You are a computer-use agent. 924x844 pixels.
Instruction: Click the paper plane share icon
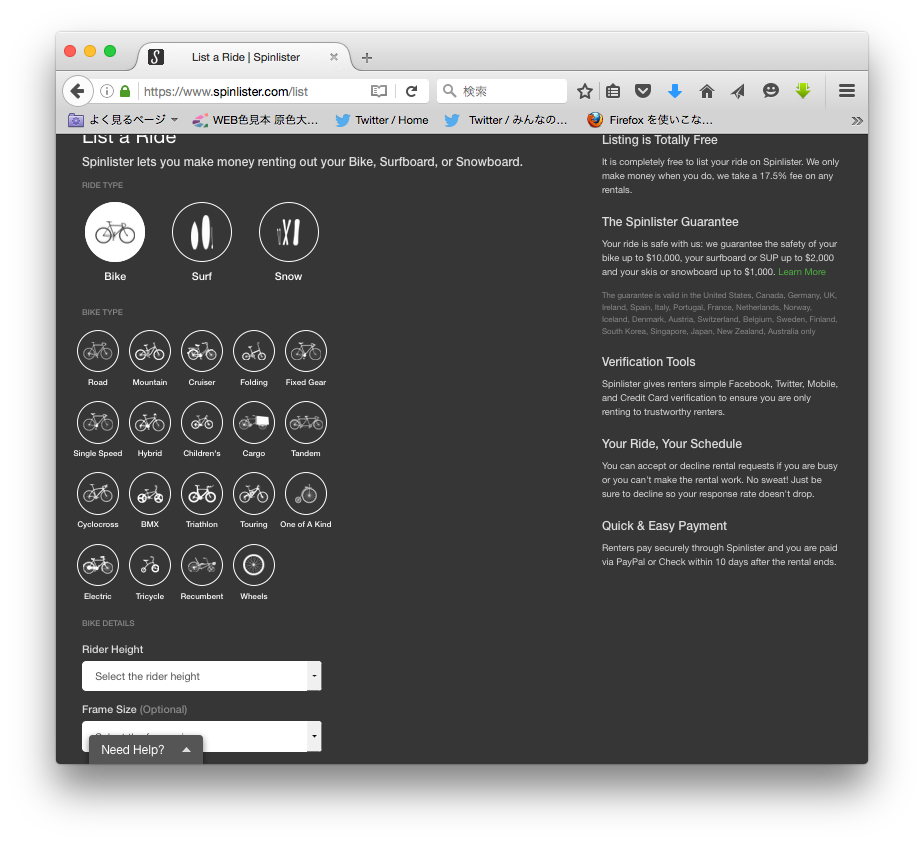point(738,91)
